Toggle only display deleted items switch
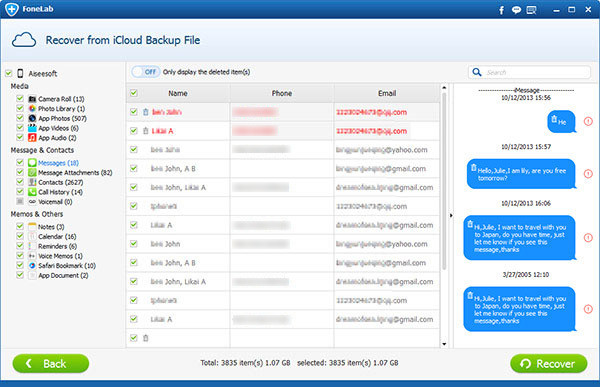The image size is (600, 387). 146,72
